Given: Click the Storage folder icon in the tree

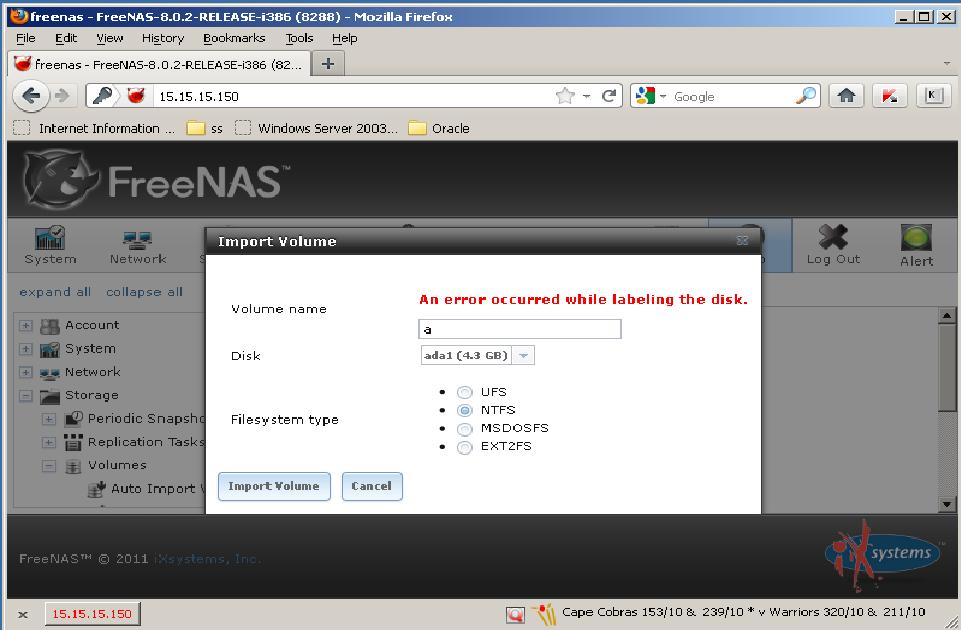Looking at the screenshot, I should [50, 396].
